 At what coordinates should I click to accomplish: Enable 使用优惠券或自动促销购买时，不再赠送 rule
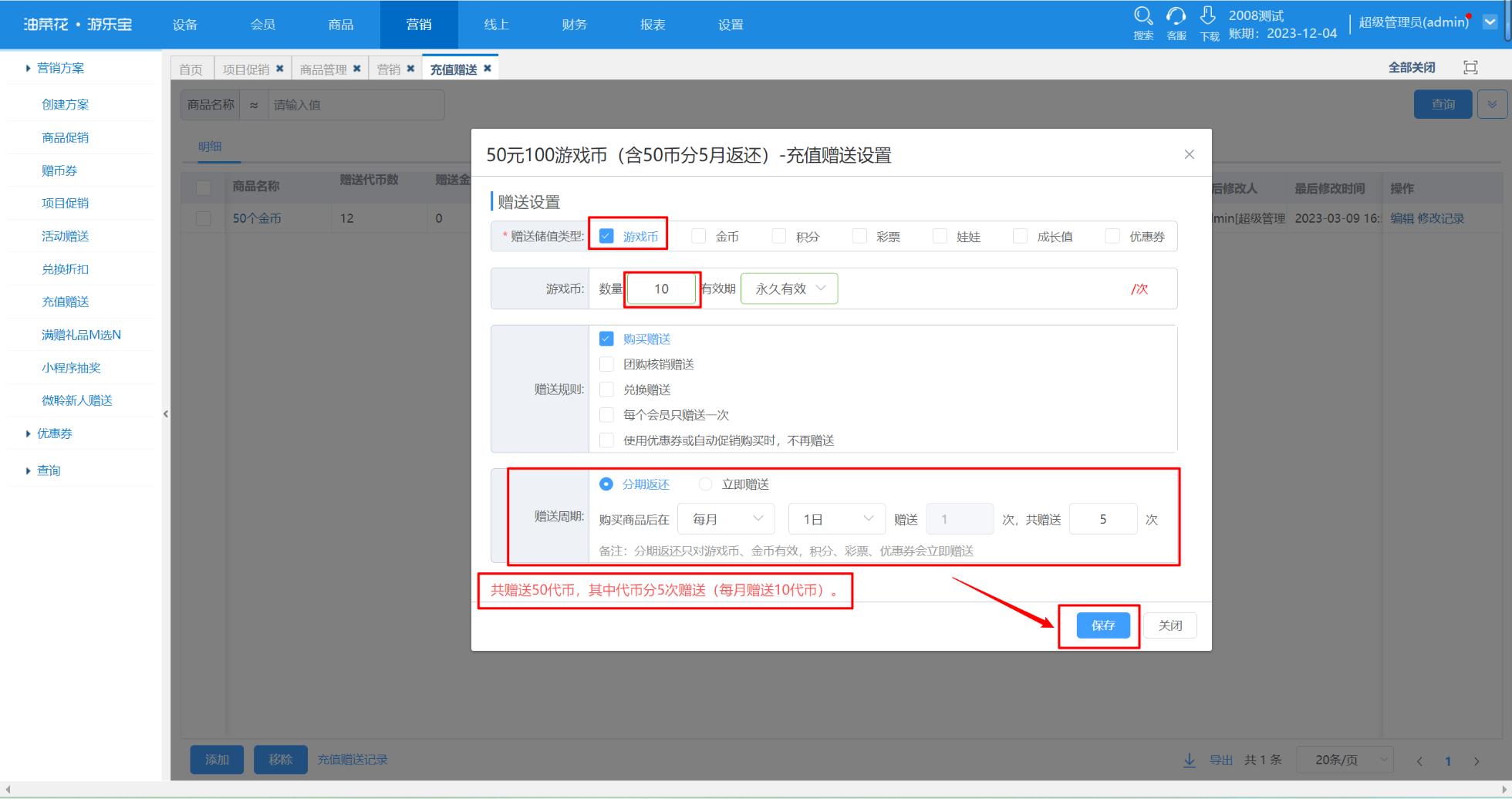(606, 440)
